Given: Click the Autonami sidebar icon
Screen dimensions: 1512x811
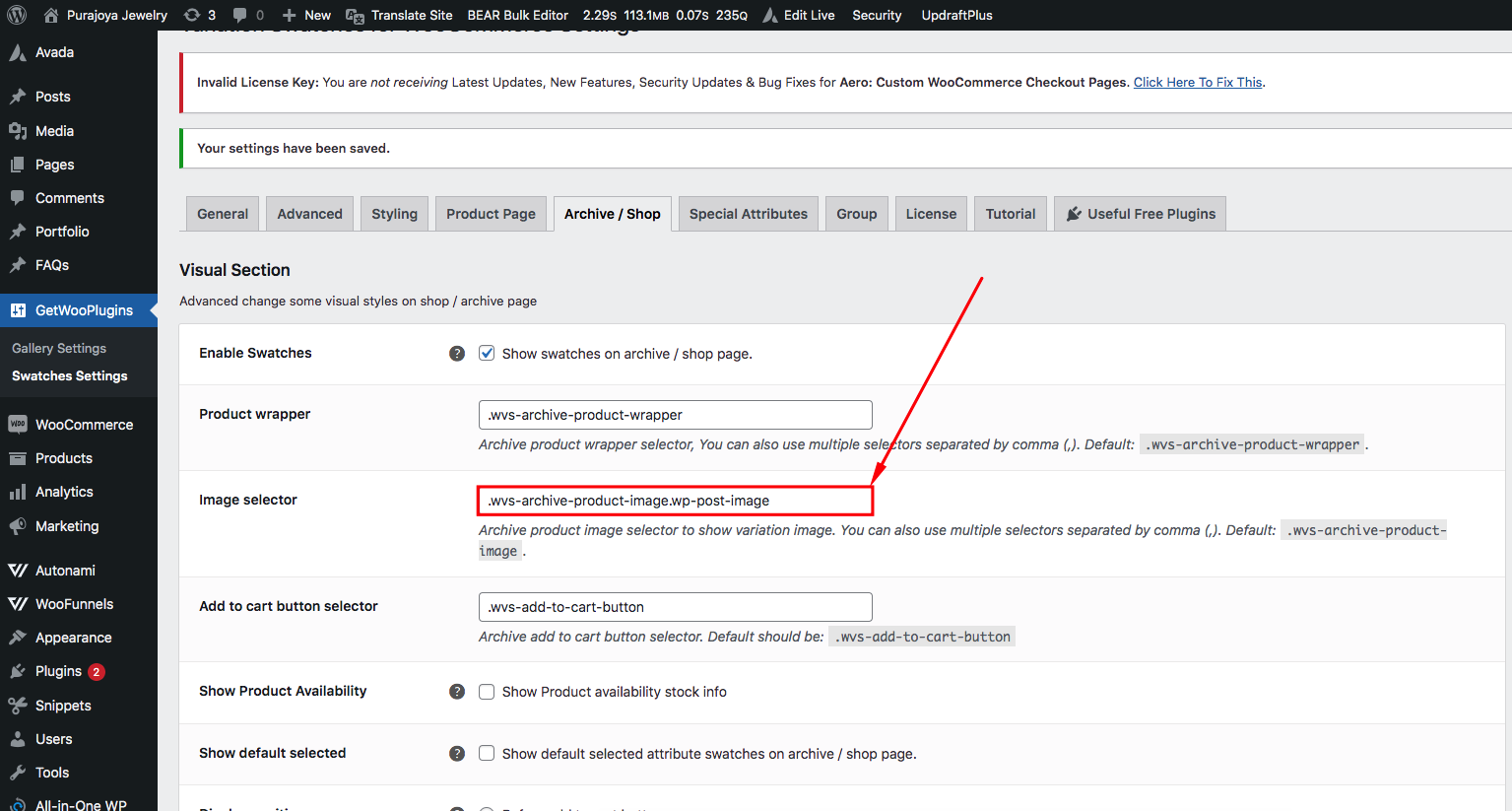Looking at the screenshot, I should [x=18, y=571].
